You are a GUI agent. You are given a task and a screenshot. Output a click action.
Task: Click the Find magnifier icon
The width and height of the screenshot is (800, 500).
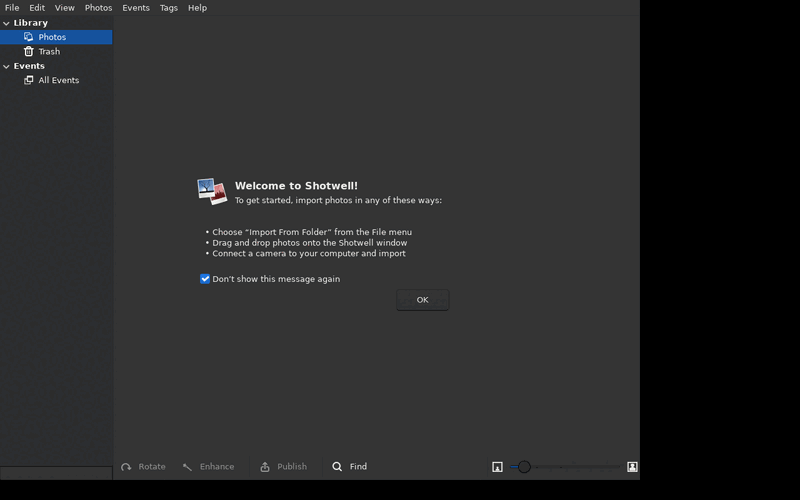point(337,467)
